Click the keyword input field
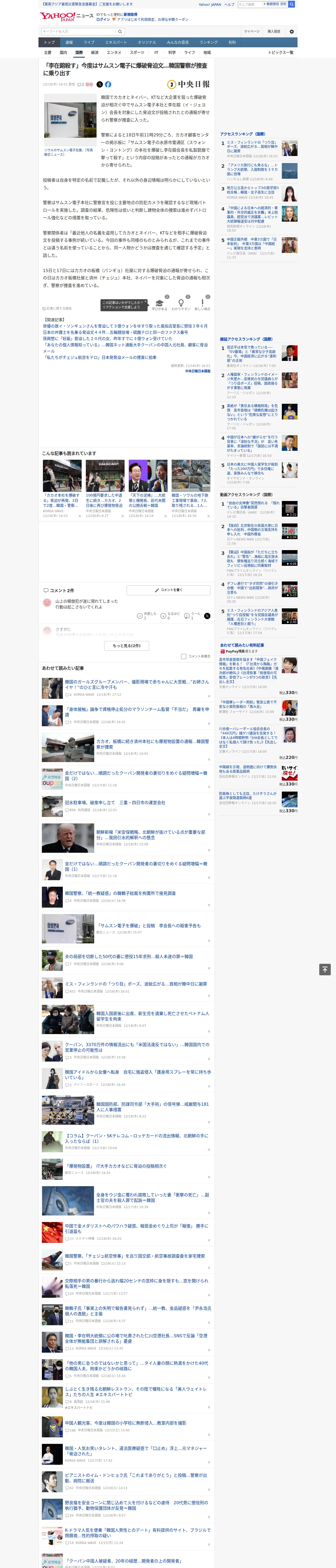The height and width of the screenshot is (1568, 336). point(79,32)
